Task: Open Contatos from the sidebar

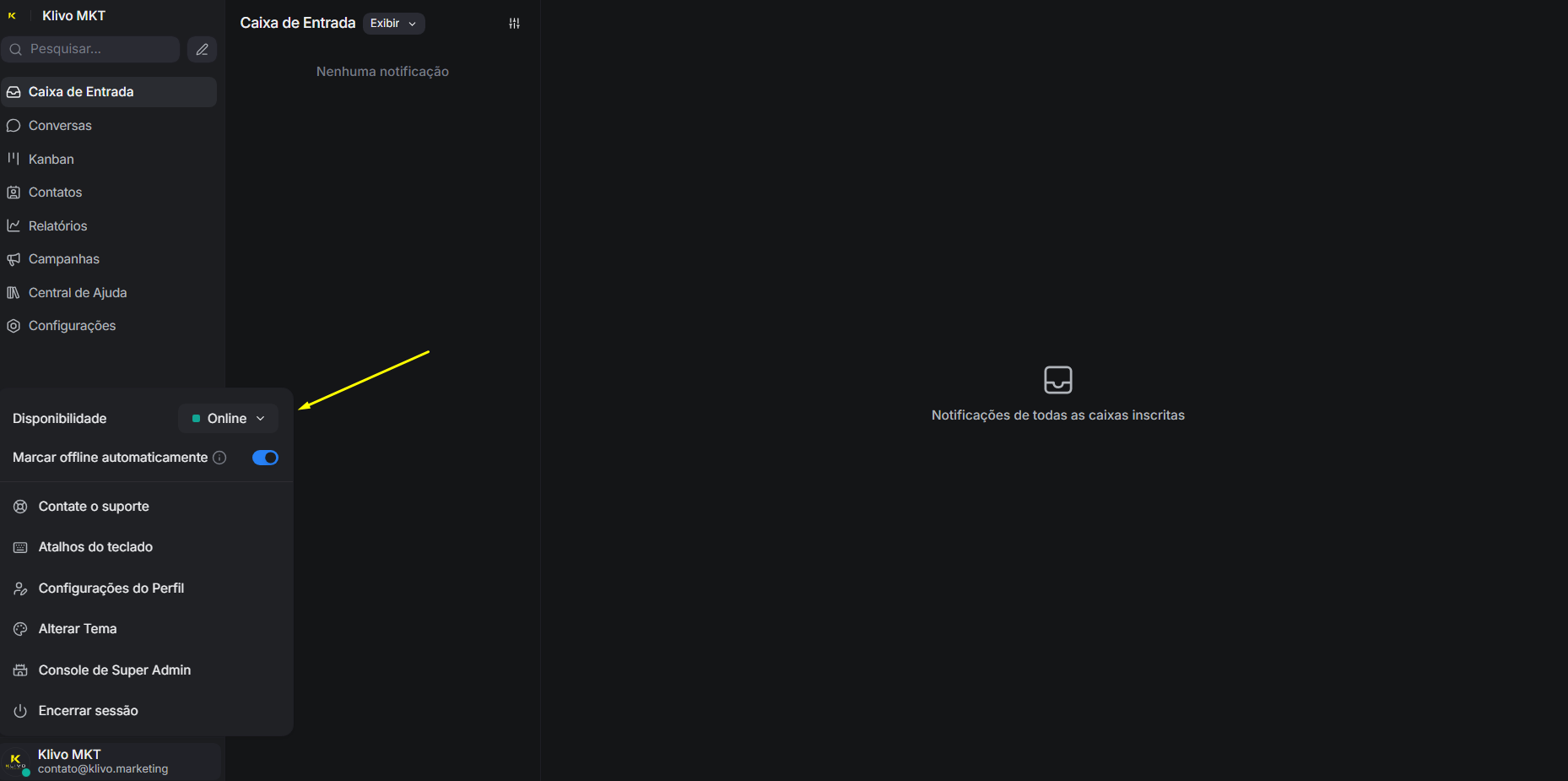Action: coord(109,193)
